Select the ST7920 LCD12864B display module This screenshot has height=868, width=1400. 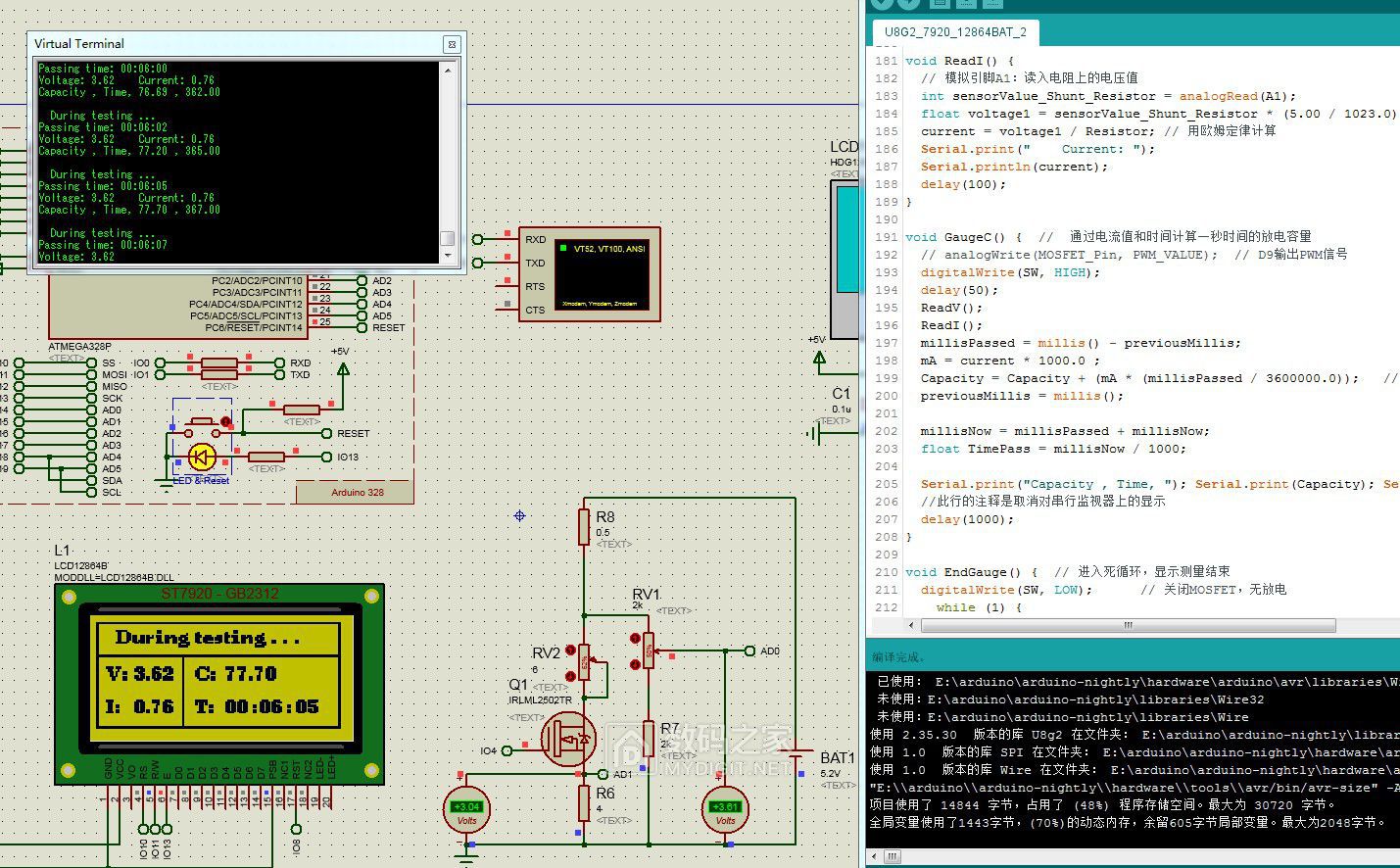[218, 683]
